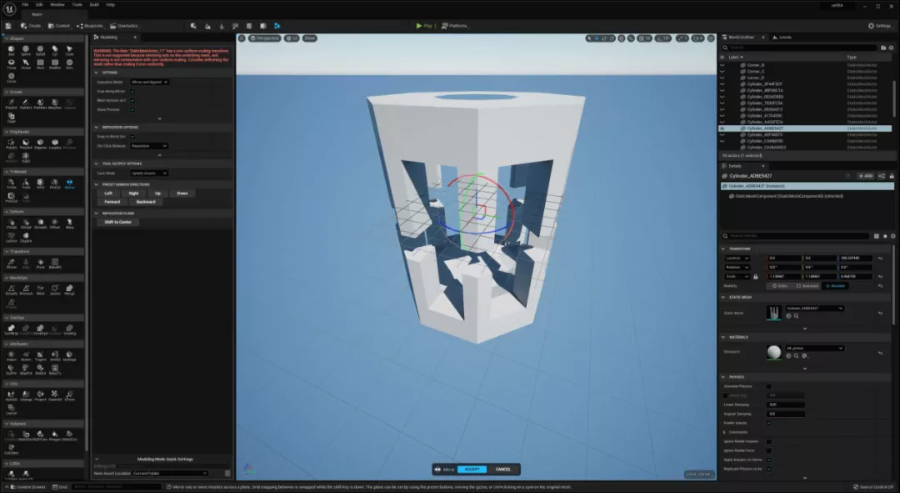Screen dimensions: 900x493
Task: Toggle Weld Vertices checkbox
Action: point(132,100)
